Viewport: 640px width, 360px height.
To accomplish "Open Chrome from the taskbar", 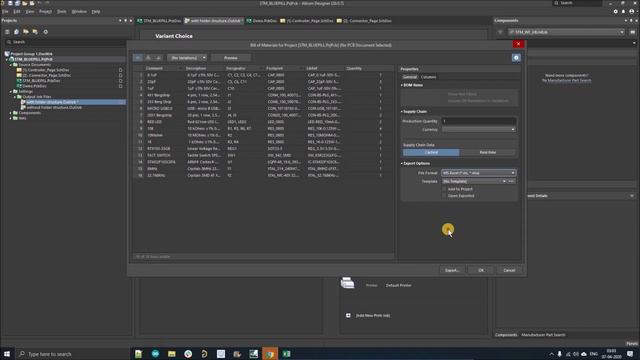I will [x=270, y=354].
